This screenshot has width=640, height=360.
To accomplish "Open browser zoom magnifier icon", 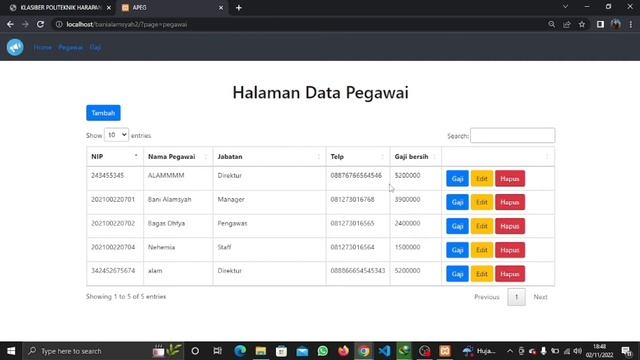I will pyautogui.click(x=551, y=24).
